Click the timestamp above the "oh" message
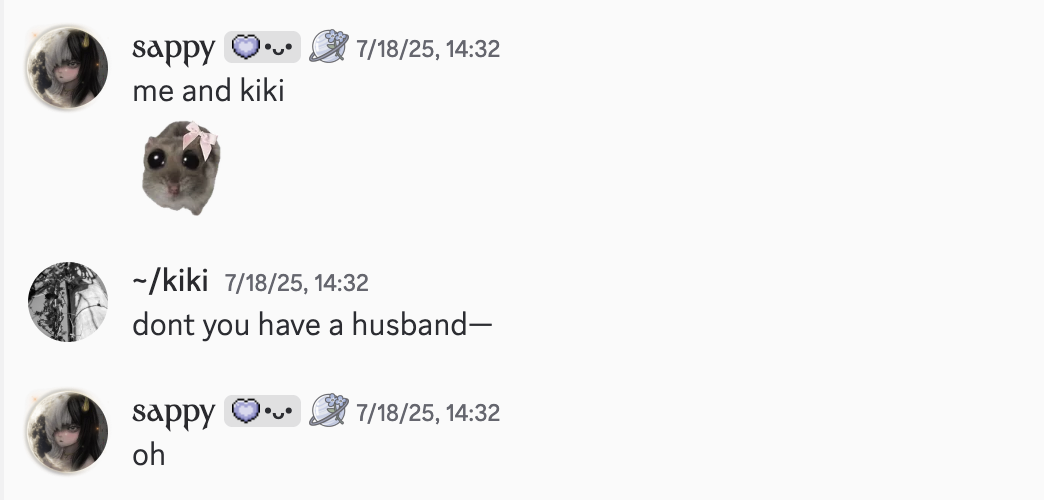 coord(427,412)
